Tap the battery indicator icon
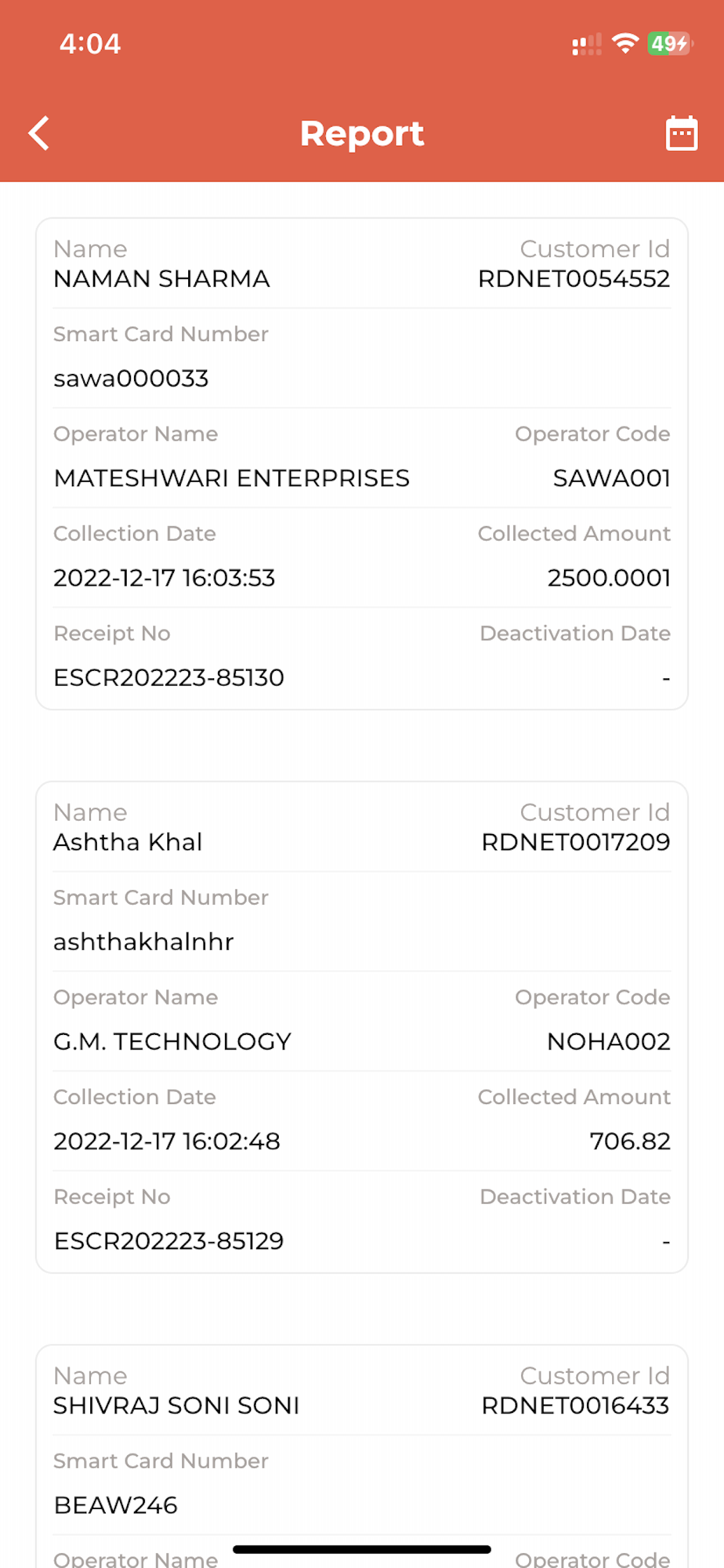 pos(670,43)
